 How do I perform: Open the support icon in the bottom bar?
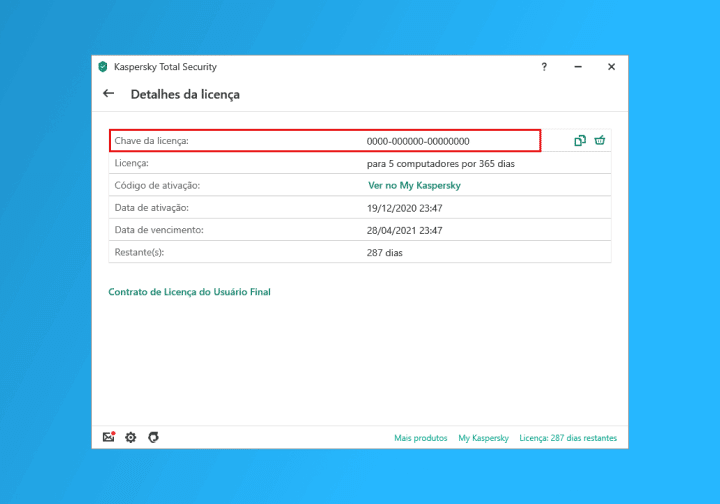point(153,438)
